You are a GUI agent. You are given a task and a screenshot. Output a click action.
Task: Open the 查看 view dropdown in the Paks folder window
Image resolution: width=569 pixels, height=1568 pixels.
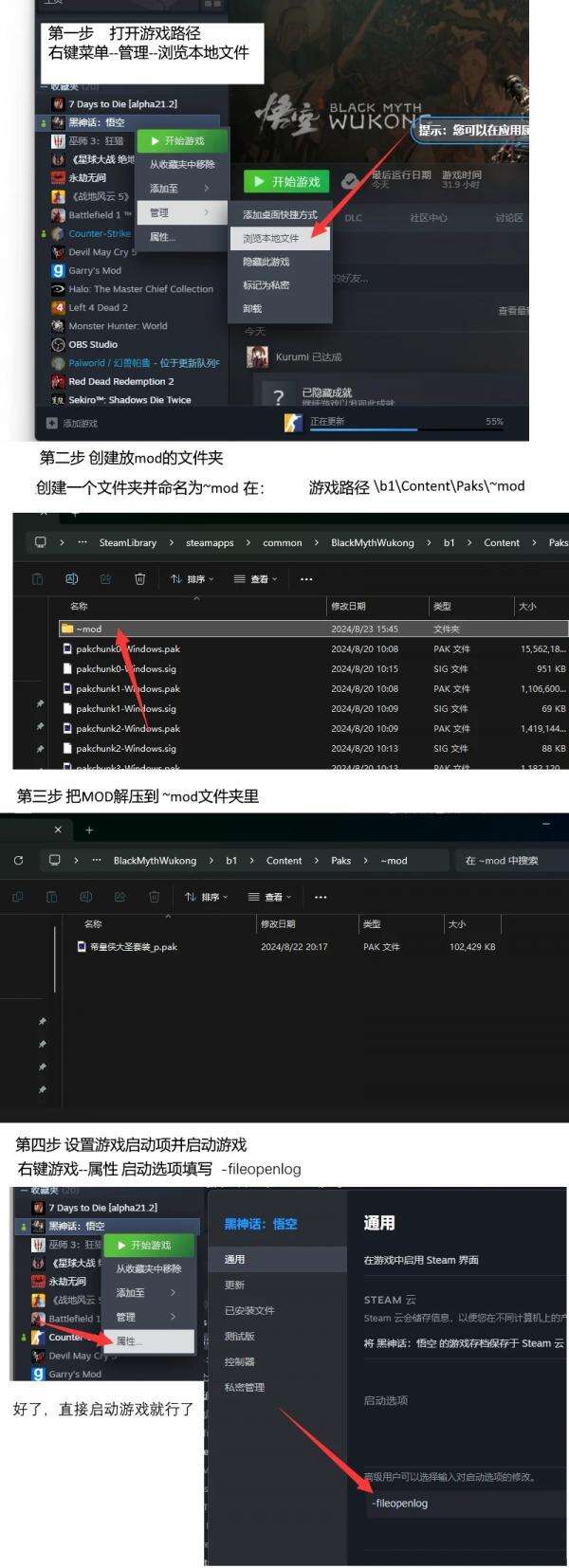click(x=254, y=578)
